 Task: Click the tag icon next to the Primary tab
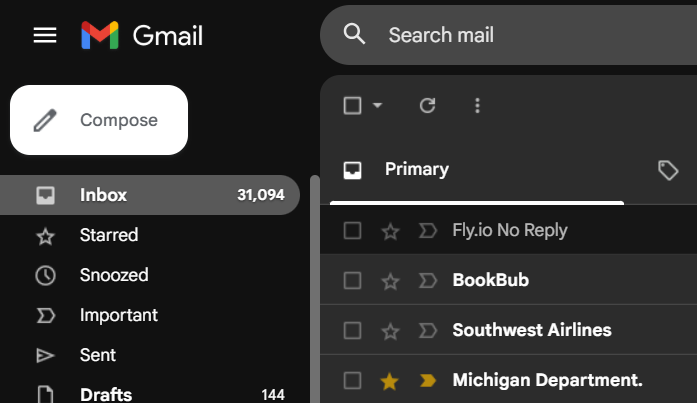(668, 170)
